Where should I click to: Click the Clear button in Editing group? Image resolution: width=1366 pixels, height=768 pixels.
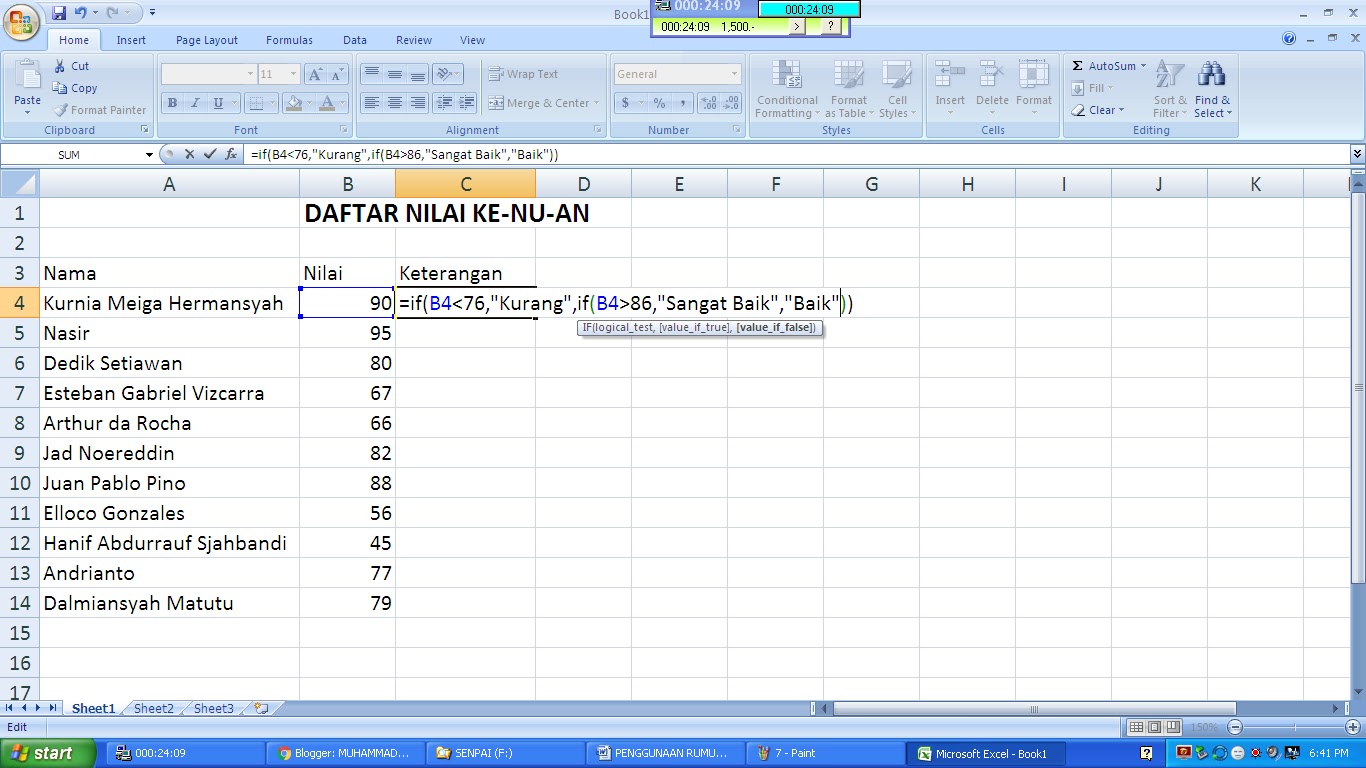pos(1102,110)
